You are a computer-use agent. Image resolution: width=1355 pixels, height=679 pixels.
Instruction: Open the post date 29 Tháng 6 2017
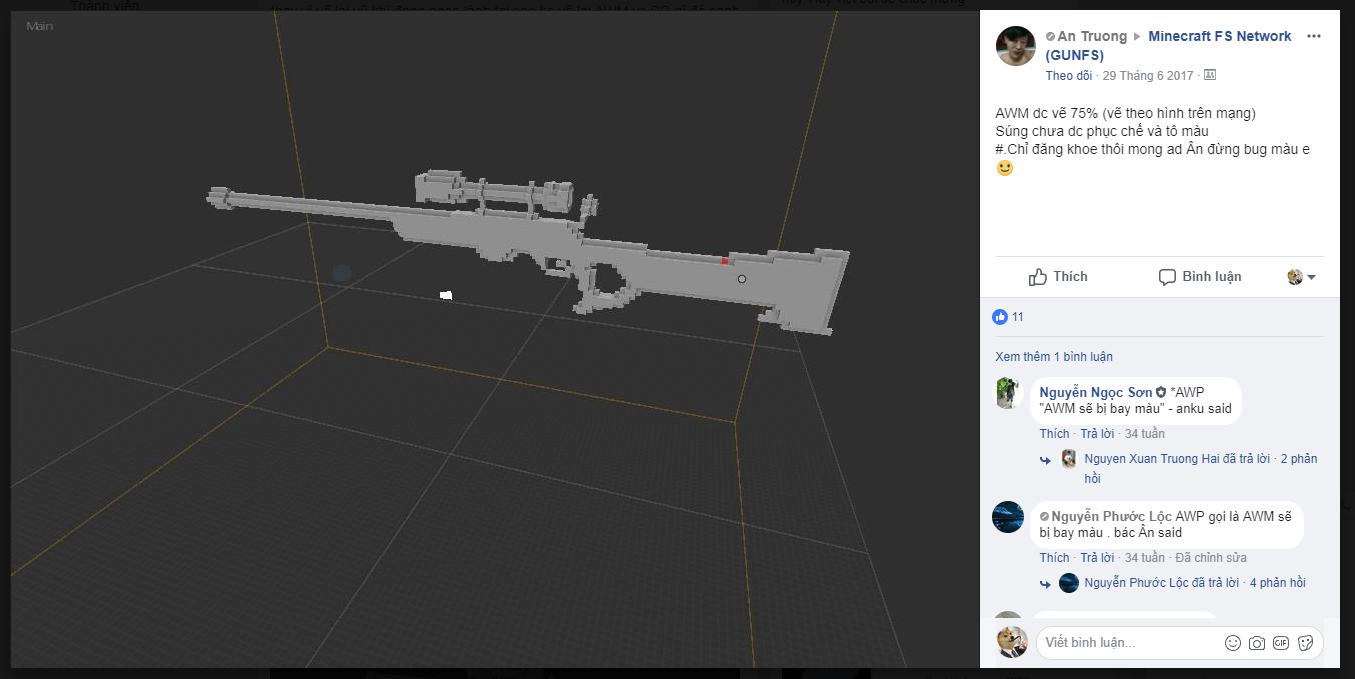pos(1148,75)
